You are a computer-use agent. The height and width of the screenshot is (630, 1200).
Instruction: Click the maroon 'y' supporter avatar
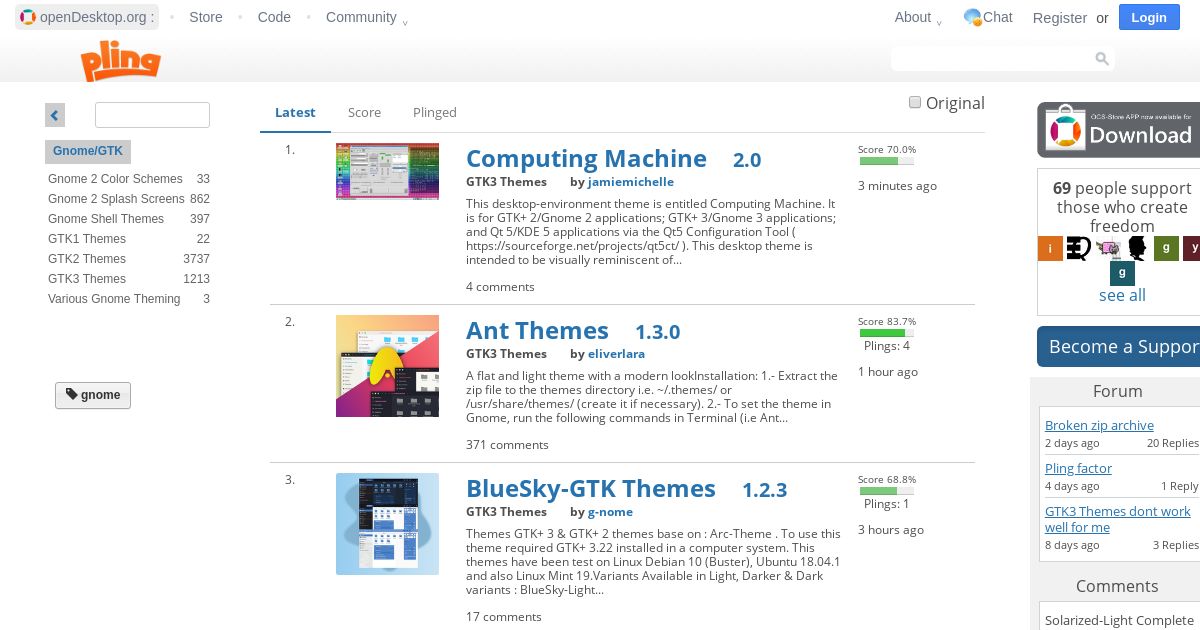click(1192, 248)
